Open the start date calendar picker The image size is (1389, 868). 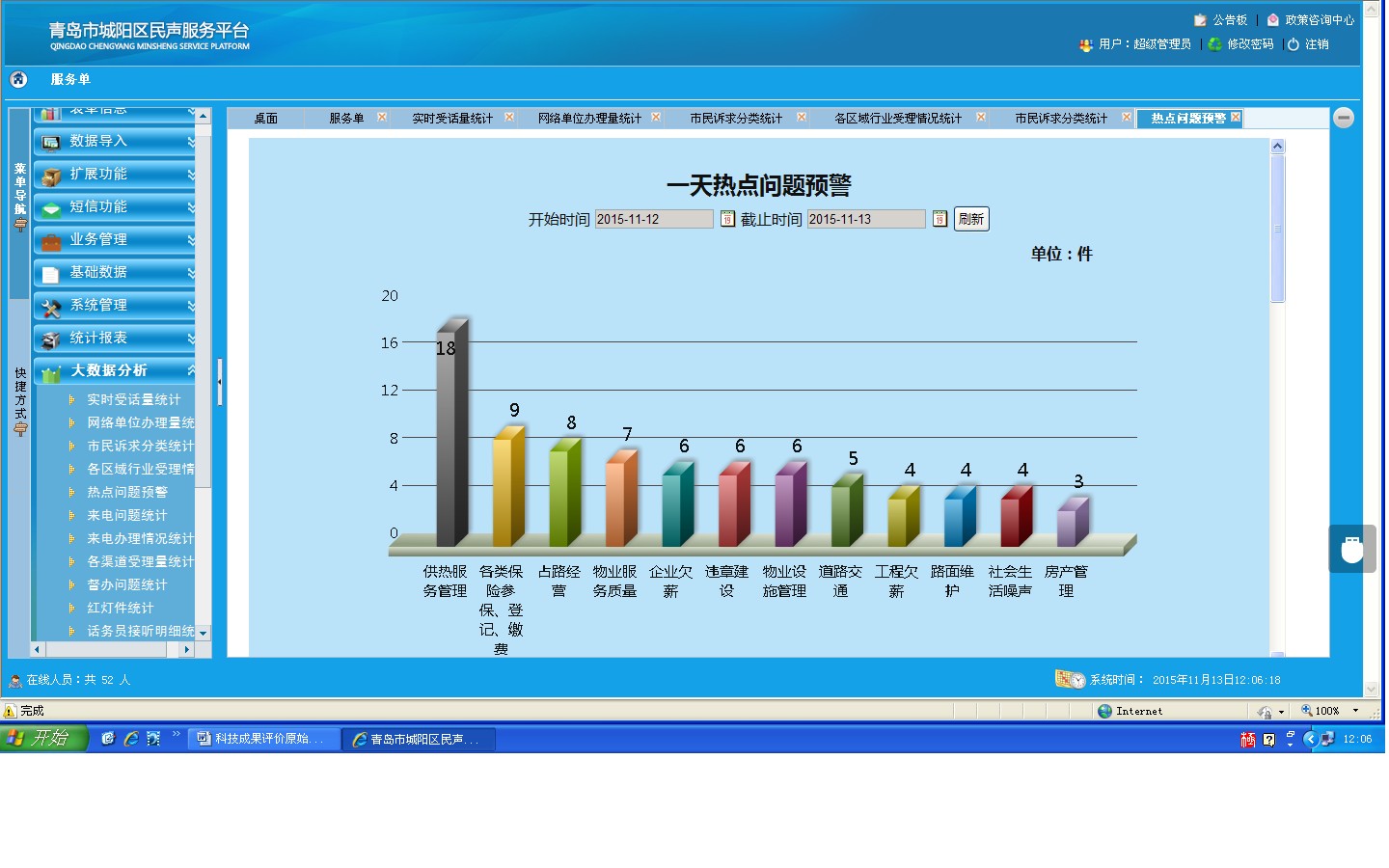coord(728,219)
